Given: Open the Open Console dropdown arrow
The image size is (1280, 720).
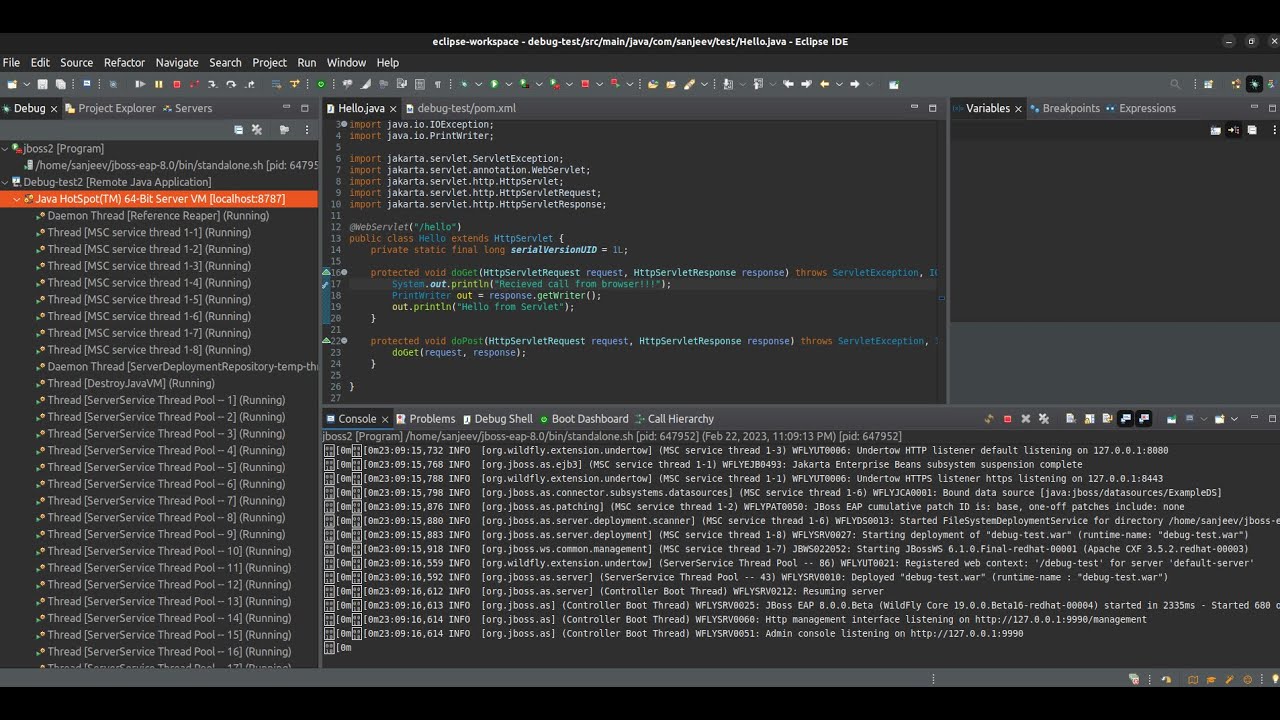Looking at the screenshot, I should click(x=1234, y=419).
